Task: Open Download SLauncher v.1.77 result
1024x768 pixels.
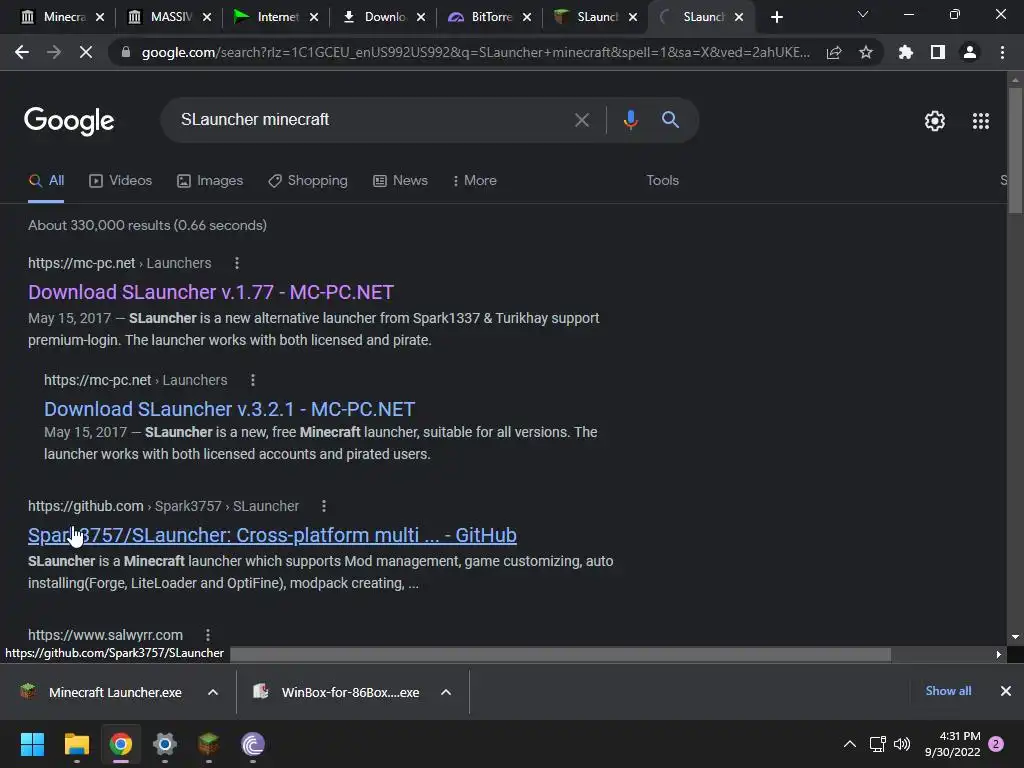Action: 211,292
